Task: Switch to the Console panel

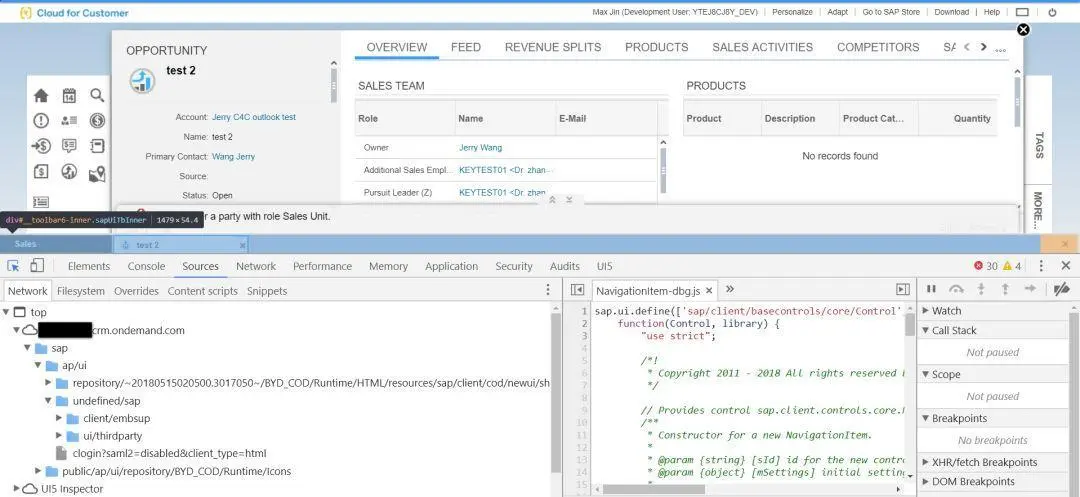Action: (146, 266)
